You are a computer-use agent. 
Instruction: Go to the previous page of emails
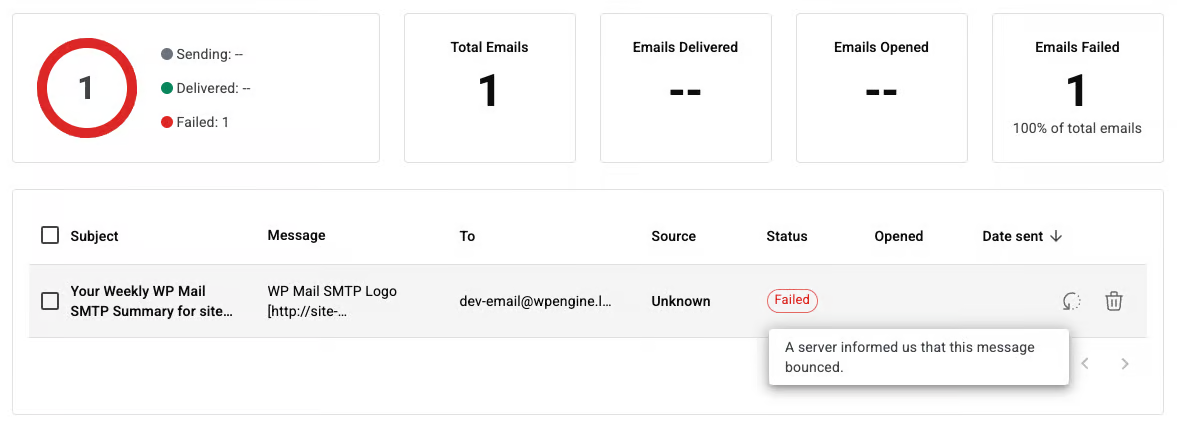[x=1085, y=364]
